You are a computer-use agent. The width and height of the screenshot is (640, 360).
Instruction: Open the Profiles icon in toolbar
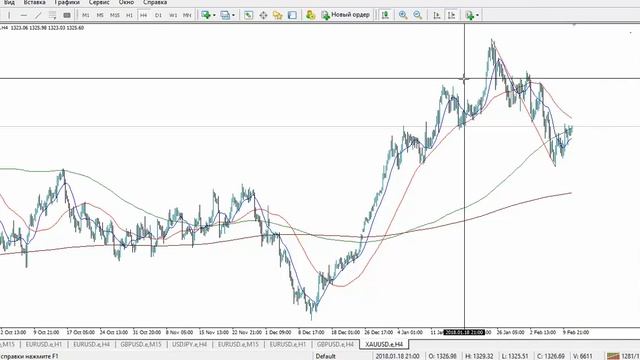pos(225,15)
